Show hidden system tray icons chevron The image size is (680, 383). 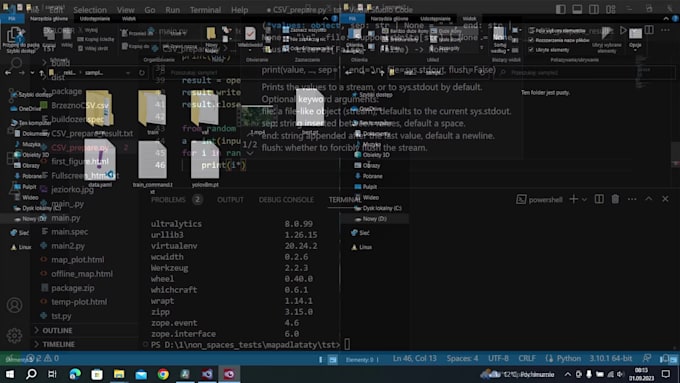coord(568,374)
